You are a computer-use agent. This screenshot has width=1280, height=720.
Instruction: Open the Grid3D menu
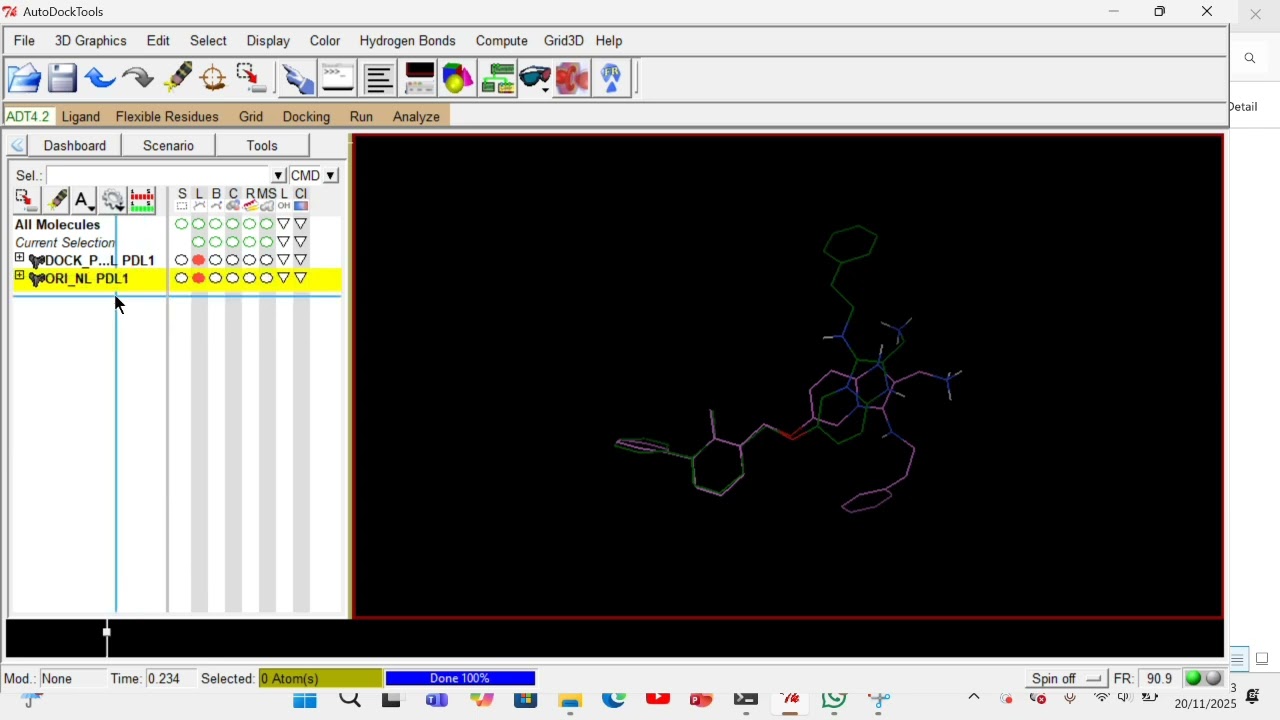coord(564,41)
